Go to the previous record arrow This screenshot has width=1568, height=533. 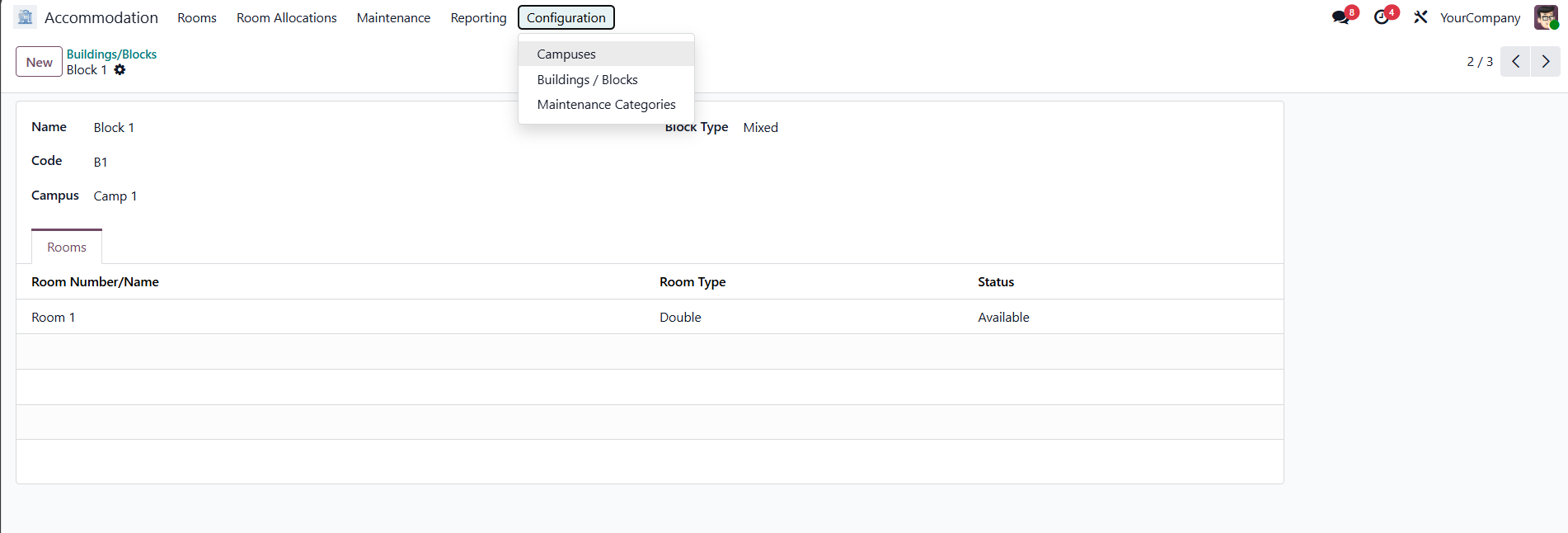(x=1515, y=62)
